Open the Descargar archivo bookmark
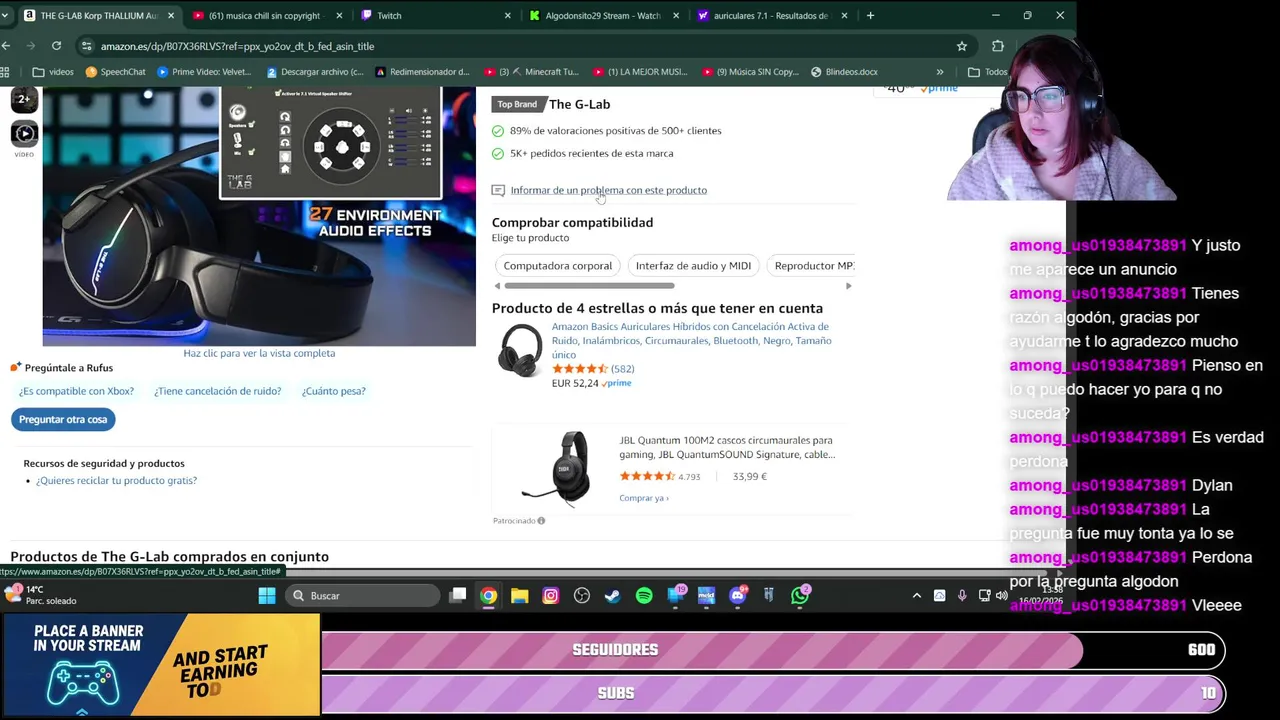This screenshot has height=720, width=1280. (314, 72)
